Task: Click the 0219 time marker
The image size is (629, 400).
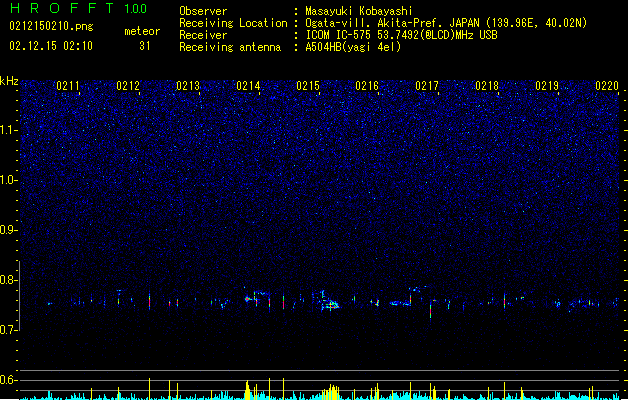Action: tap(547, 86)
